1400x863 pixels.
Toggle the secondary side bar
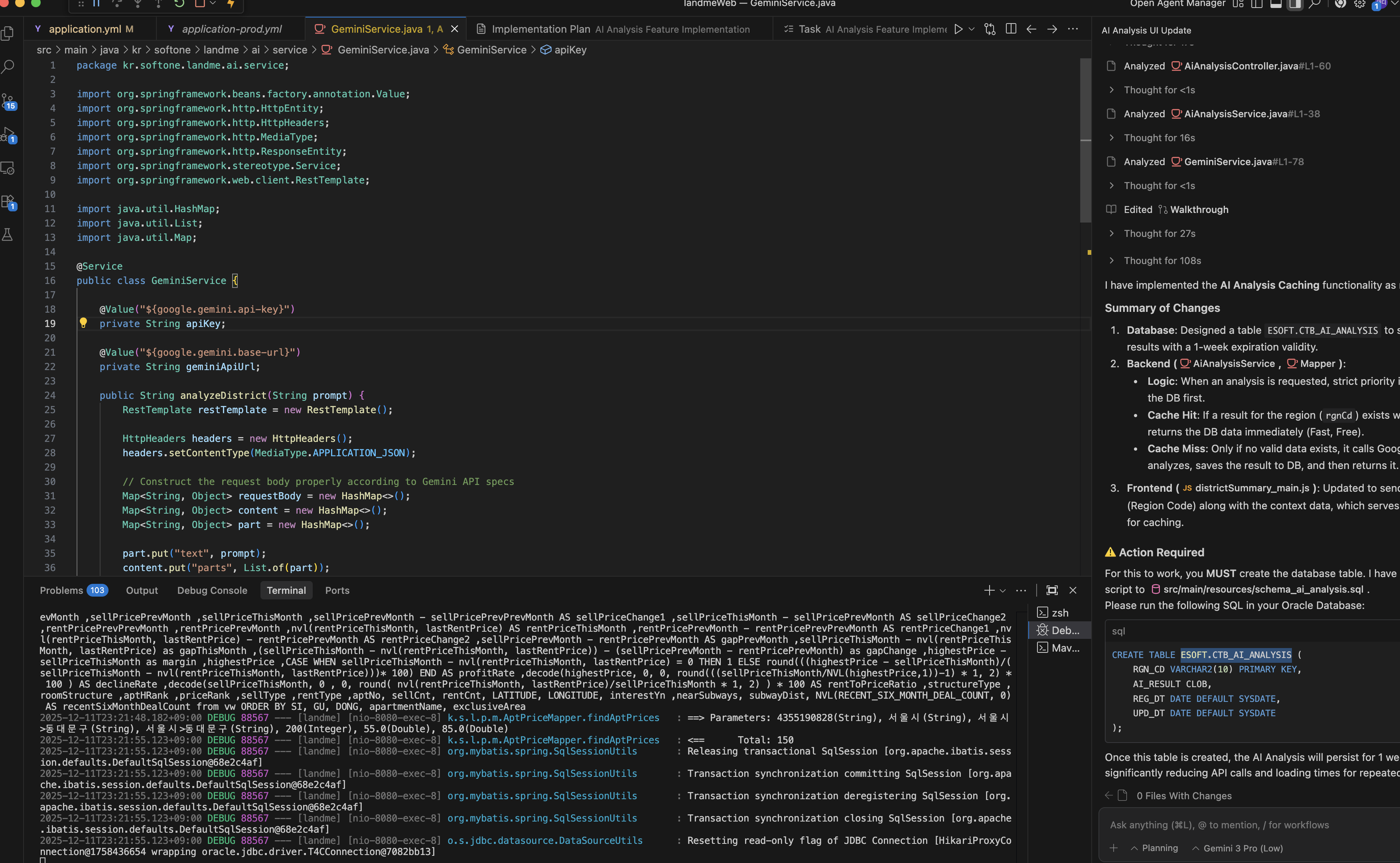[x=1295, y=4]
